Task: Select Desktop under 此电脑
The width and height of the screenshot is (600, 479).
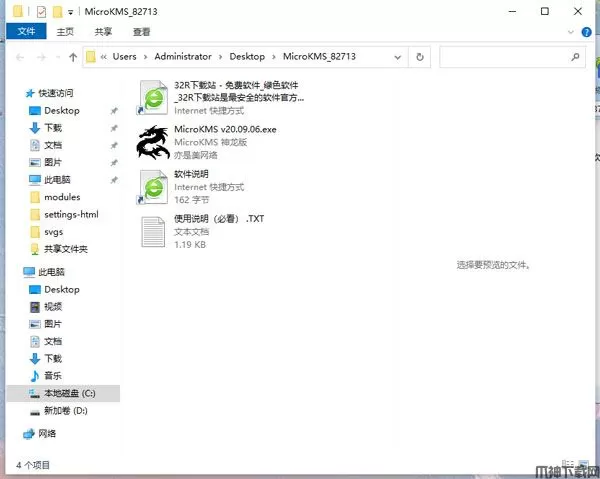Action: click(x=62, y=289)
